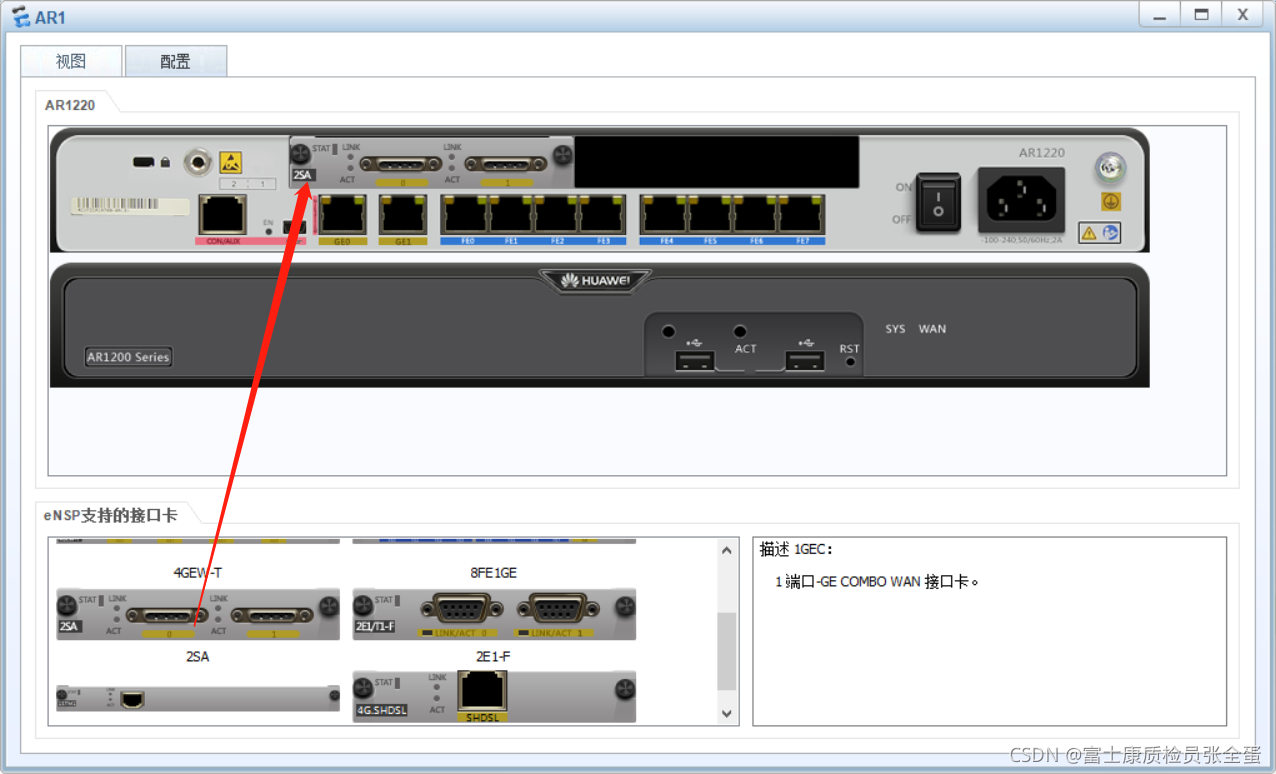Click the grounding screw on the router
1276x774 pixels.
point(1110,168)
